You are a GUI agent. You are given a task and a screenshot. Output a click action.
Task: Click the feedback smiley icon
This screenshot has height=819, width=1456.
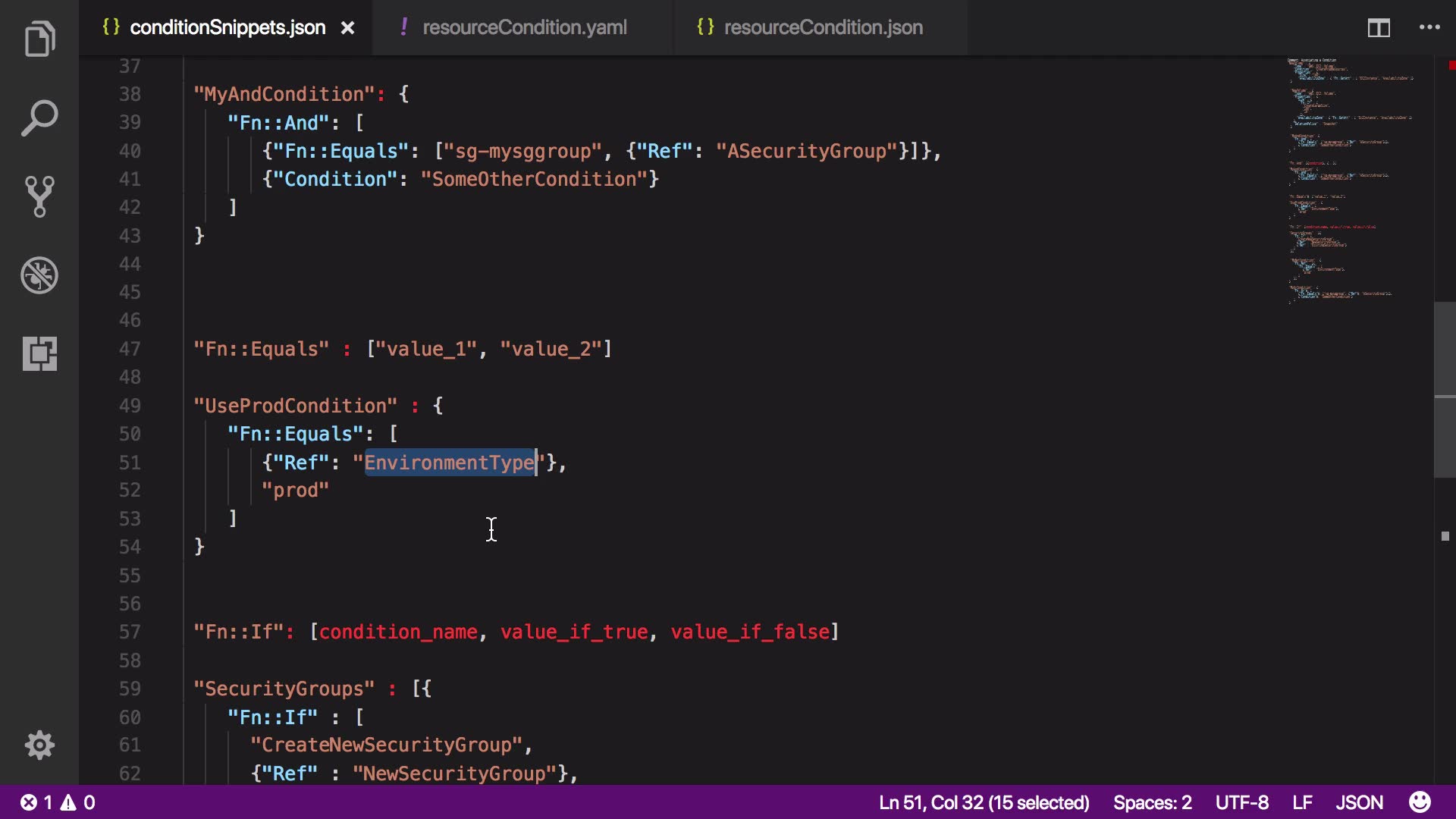coord(1420,802)
